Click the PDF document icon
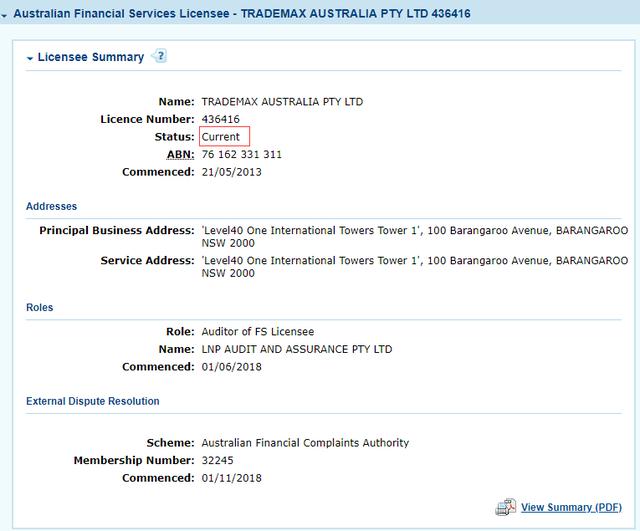 pos(506,507)
